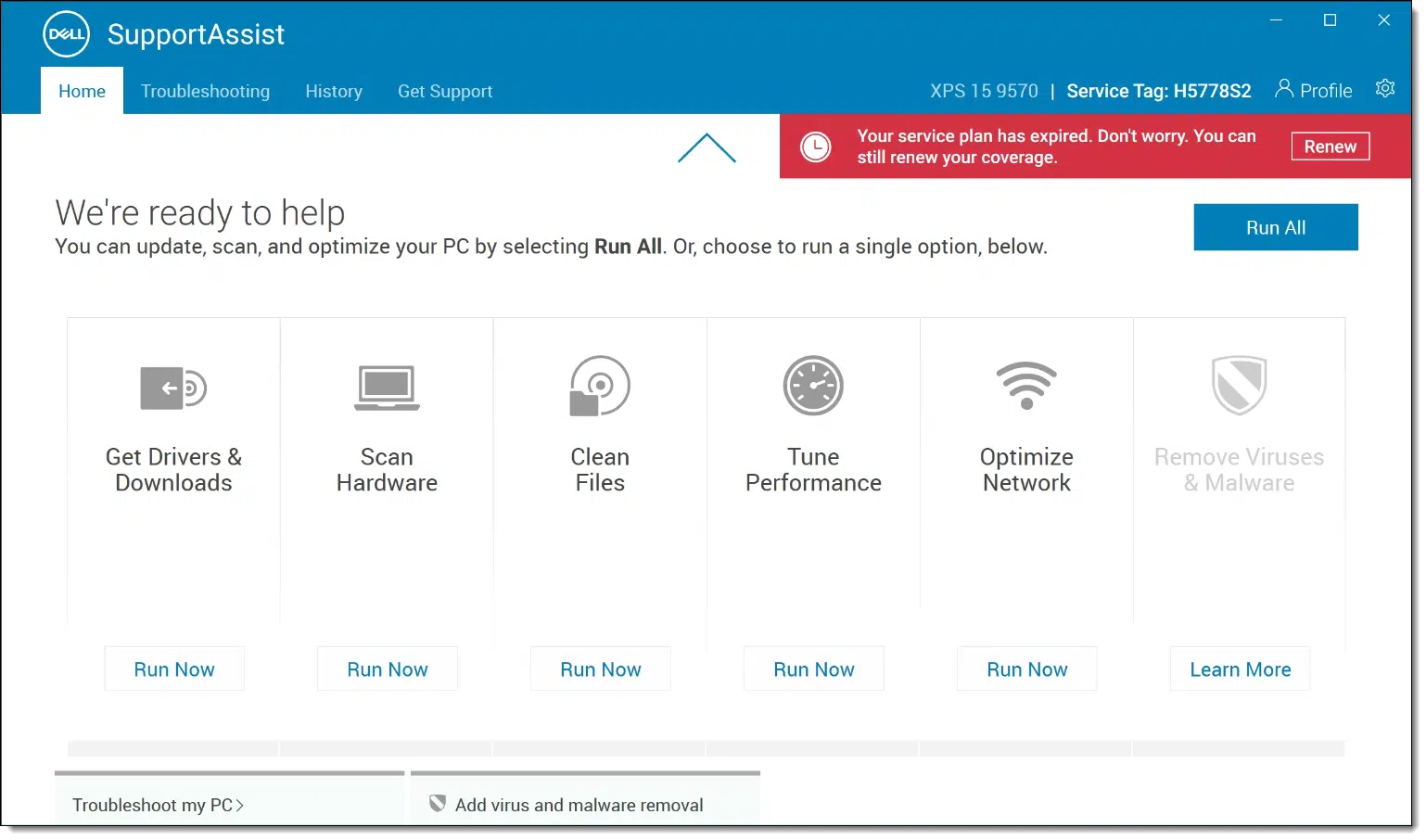This screenshot has width=1426, height=840.
Task: Click the Profile person icon
Action: [x=1284, y=88]
